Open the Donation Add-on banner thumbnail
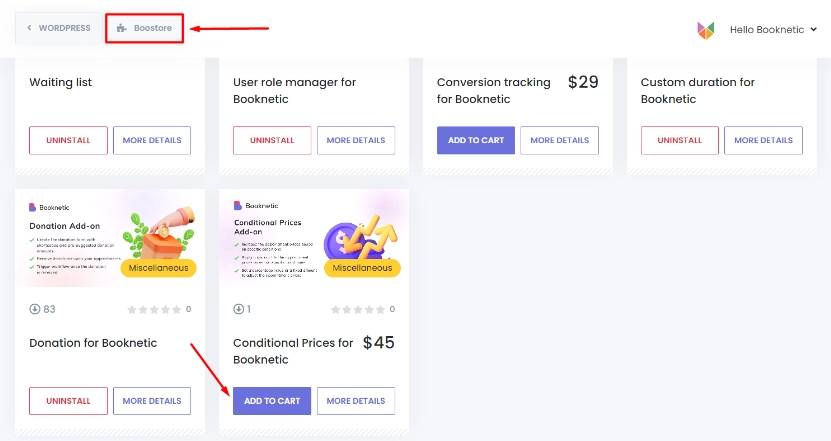The height and width of the screenshot is (441, 831). [110, 238]
